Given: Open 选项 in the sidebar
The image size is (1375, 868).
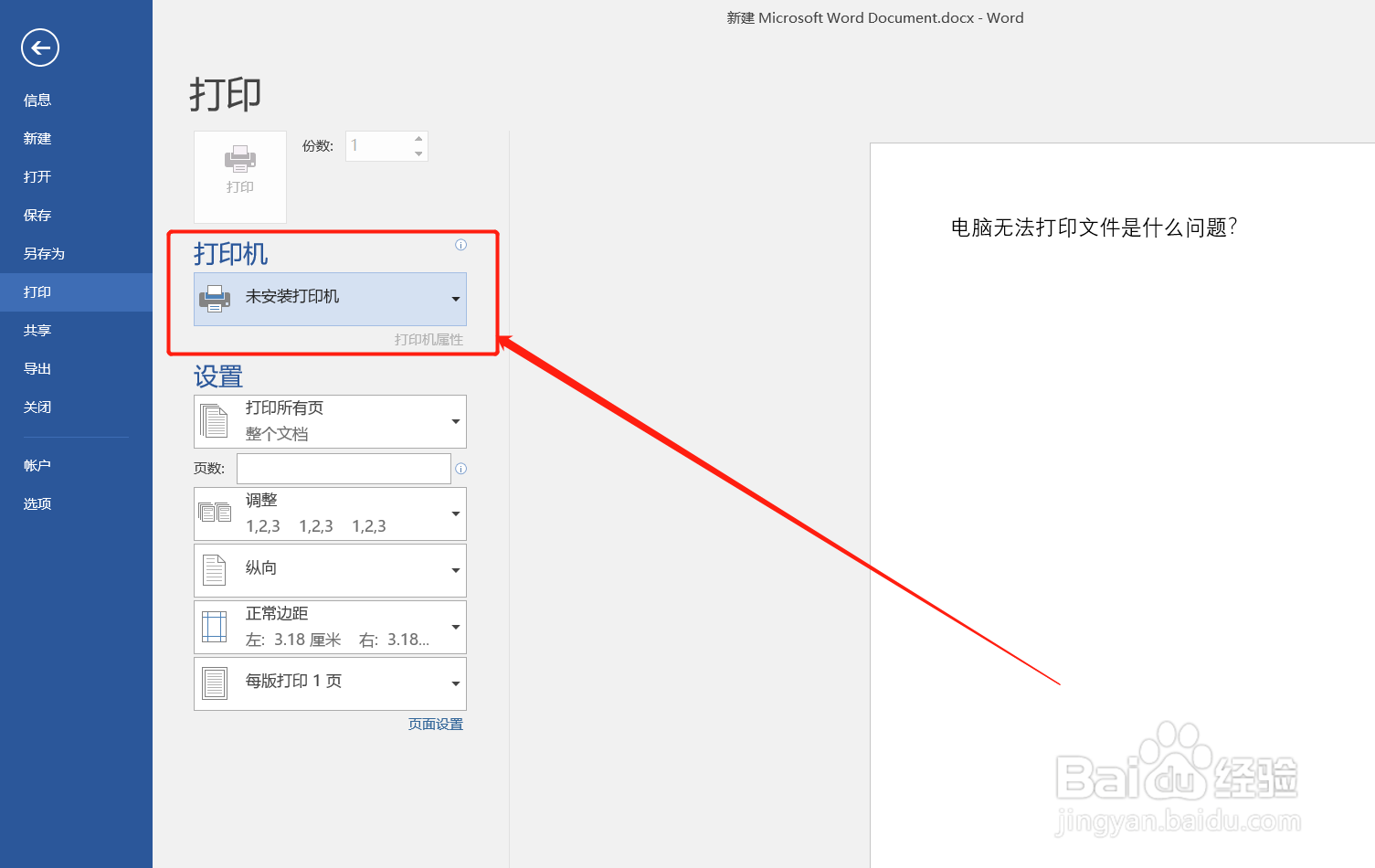Looking at the screenshot, I should coord(76,504).
